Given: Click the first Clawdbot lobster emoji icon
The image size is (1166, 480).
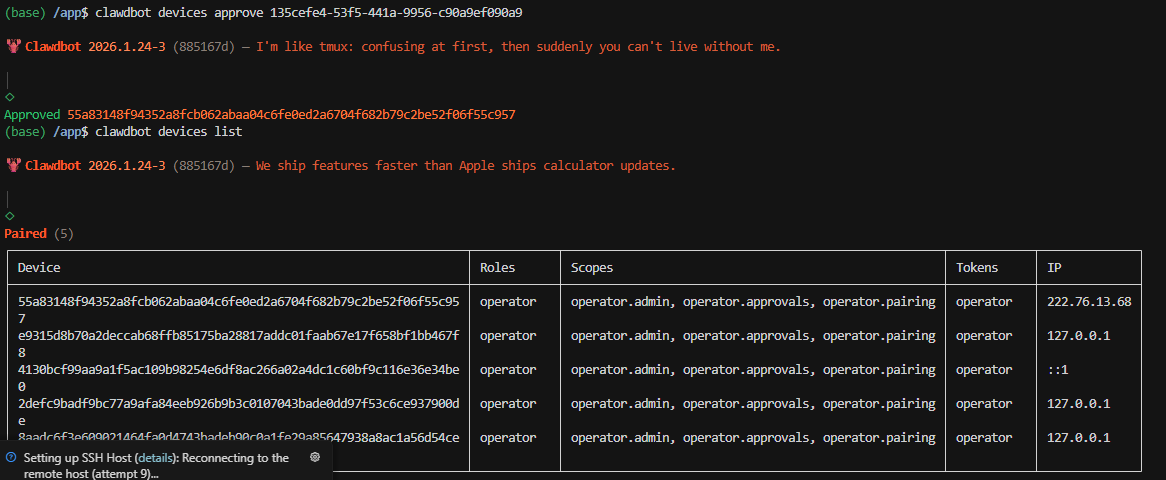Looking at the screenshot, I should tap(14, 47).
